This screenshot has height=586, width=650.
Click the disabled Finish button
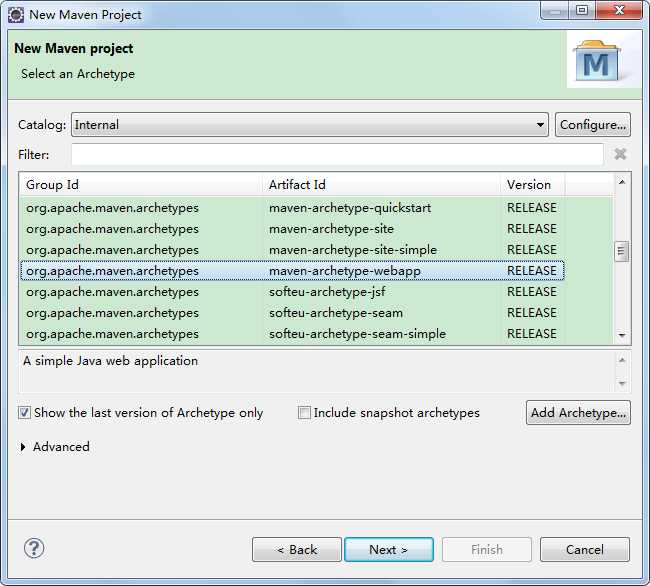click(487, 550)
